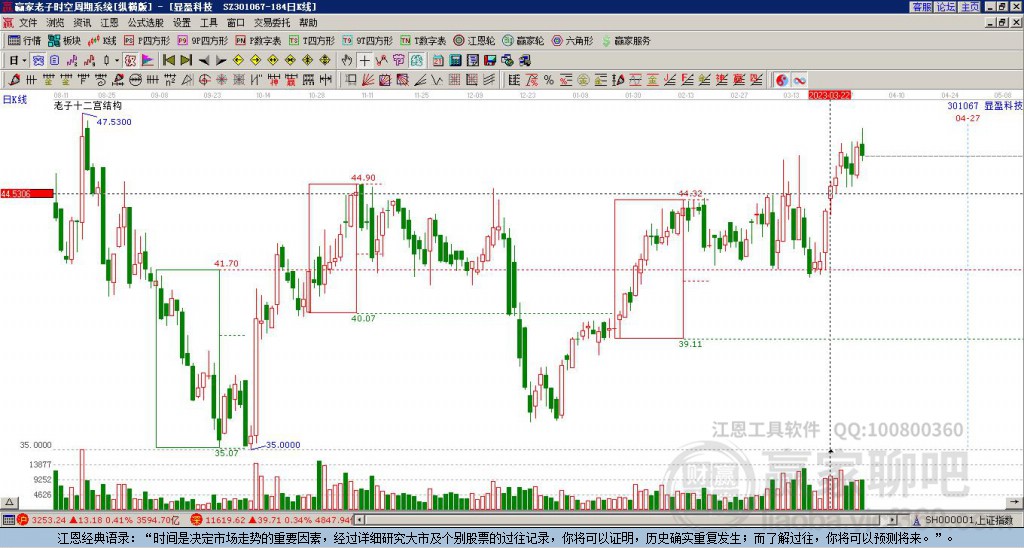Open the T四方形 tool
Screen dimensions: 1024x548
pyautogui.click(x=312, y=40)
